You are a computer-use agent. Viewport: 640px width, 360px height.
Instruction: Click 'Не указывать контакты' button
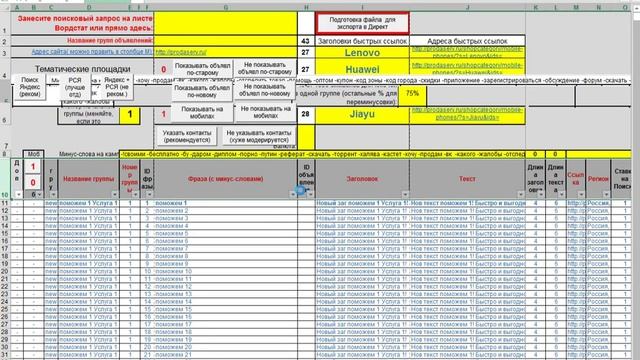(259, 136)
